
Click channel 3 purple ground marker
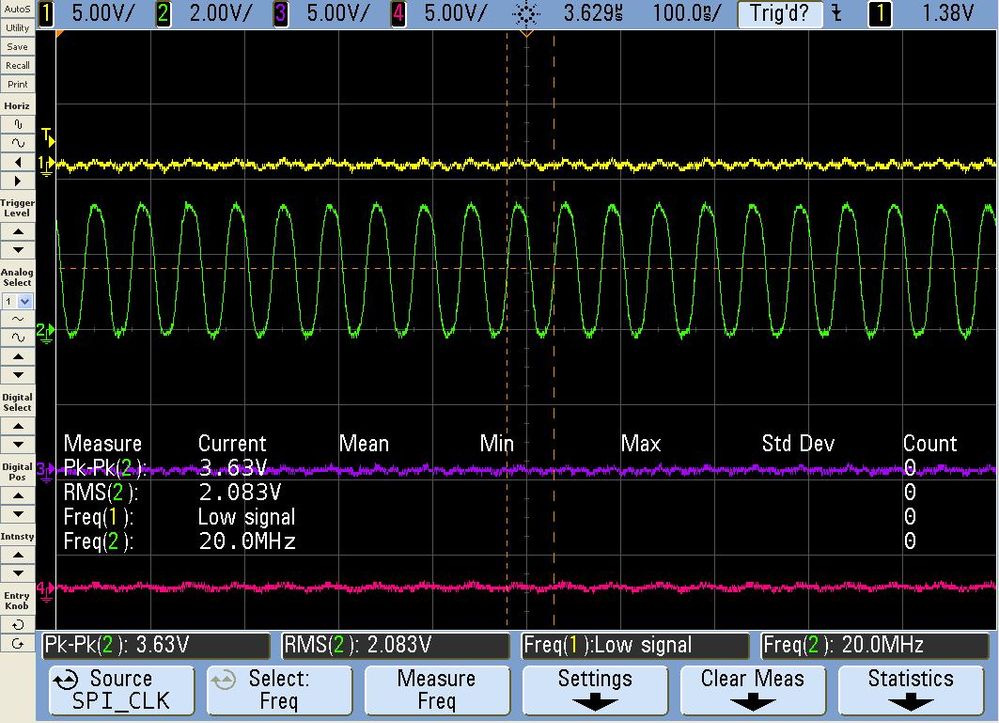pos(45,471)
